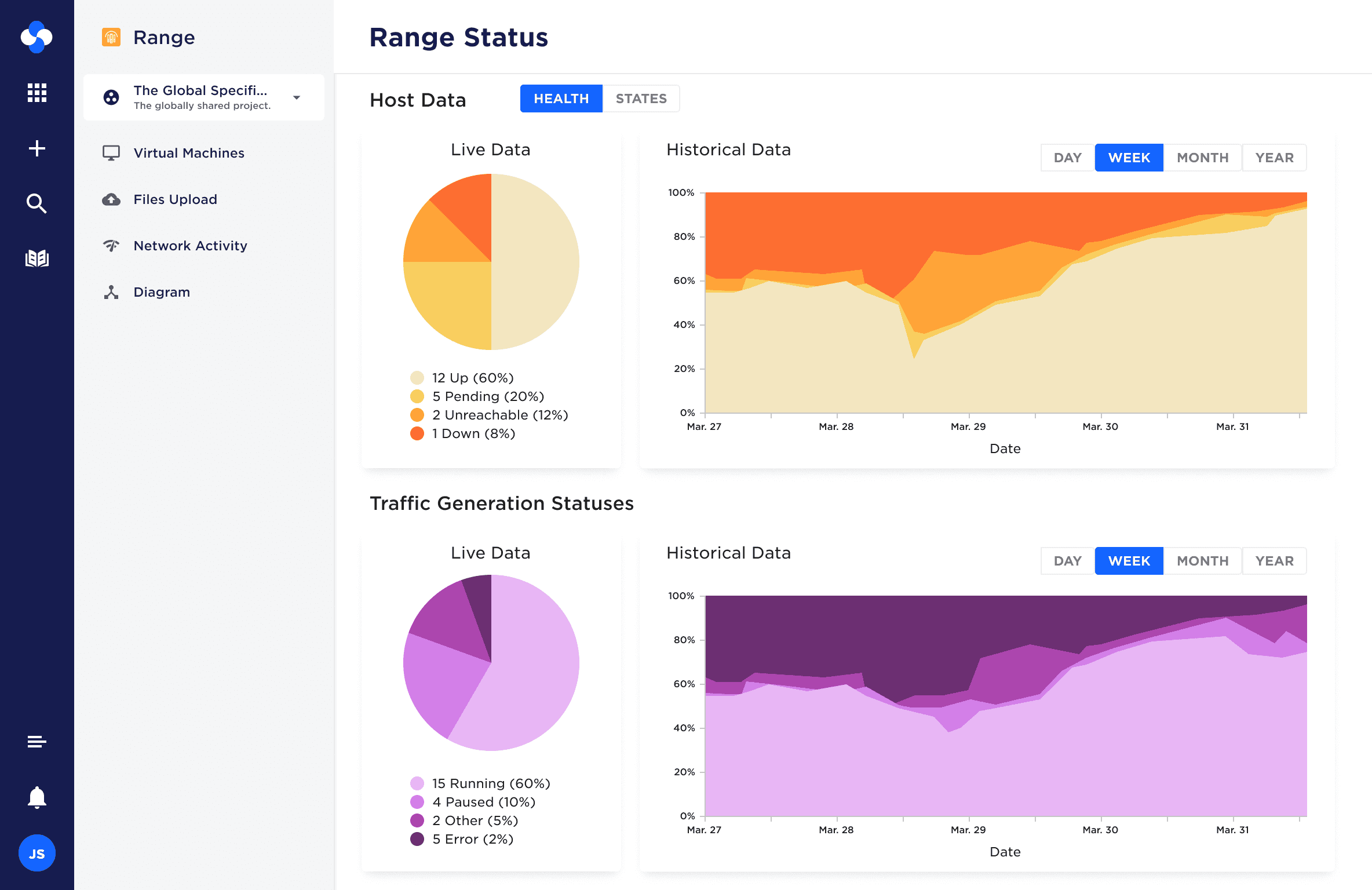The image size is (1372, 890).
Task: Click the orange Range app icon
Action: 111,37
